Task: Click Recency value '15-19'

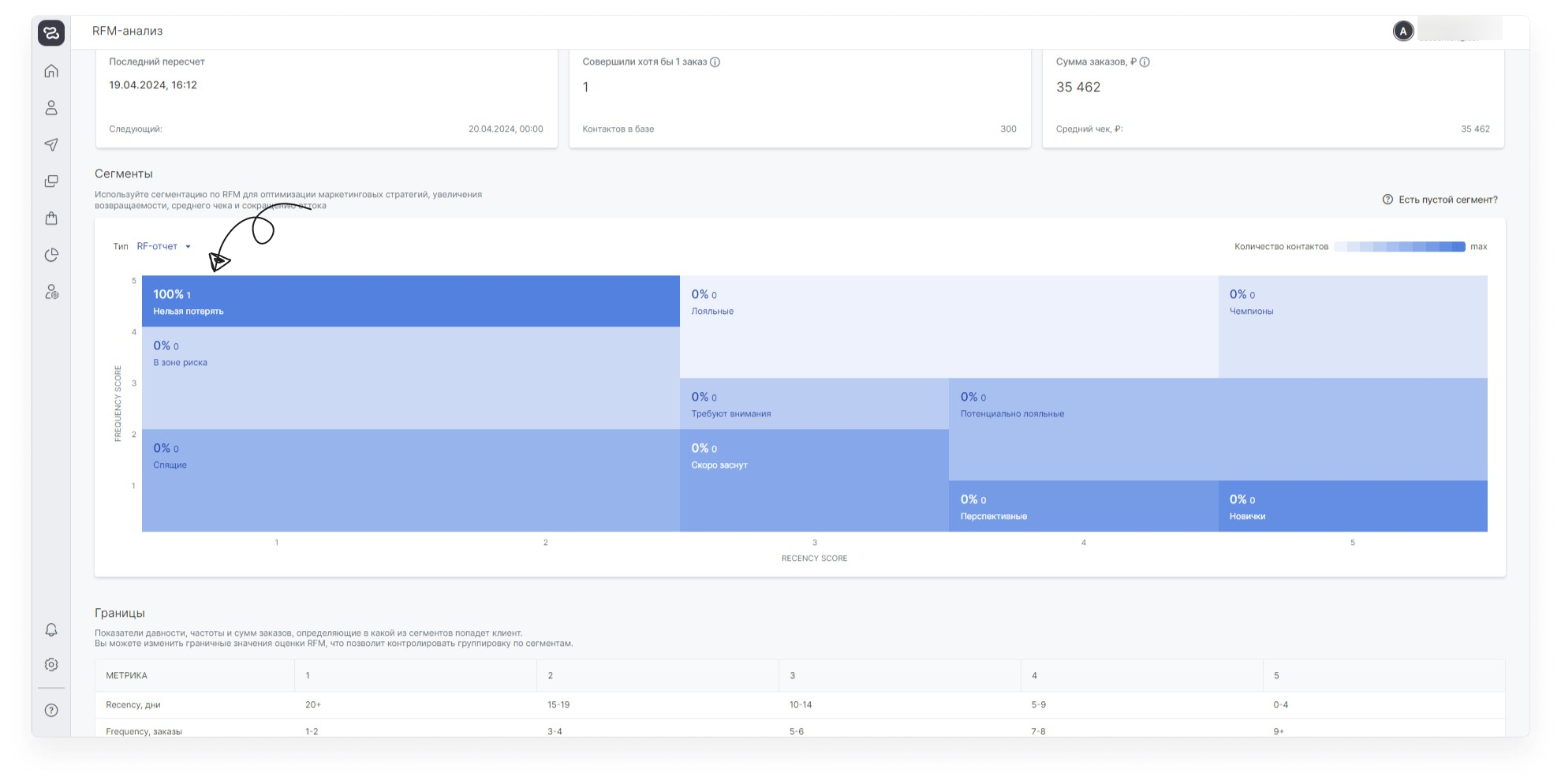Action: (558, 705)
